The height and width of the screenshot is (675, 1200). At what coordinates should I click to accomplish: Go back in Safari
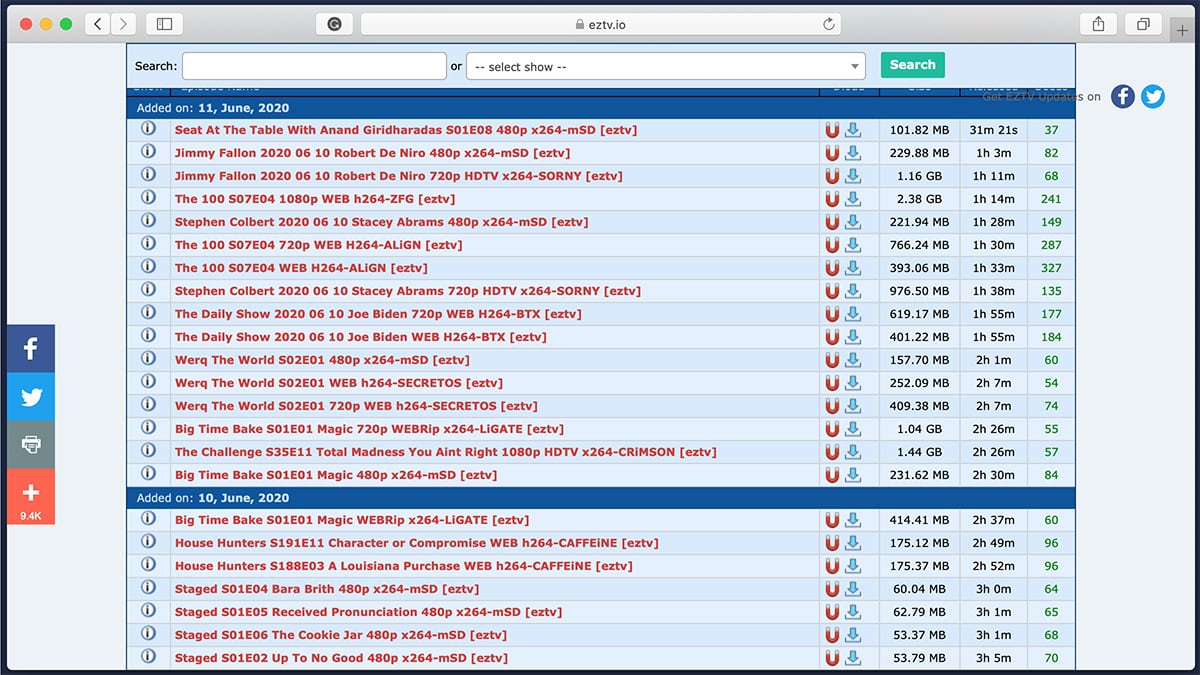click(98, 24)
